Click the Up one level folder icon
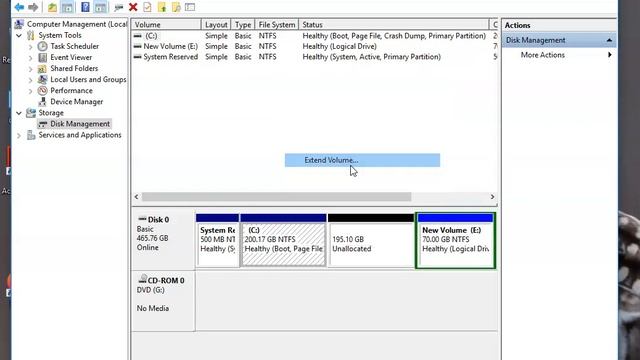The image size is (640, 360). (x=52, y=7)
